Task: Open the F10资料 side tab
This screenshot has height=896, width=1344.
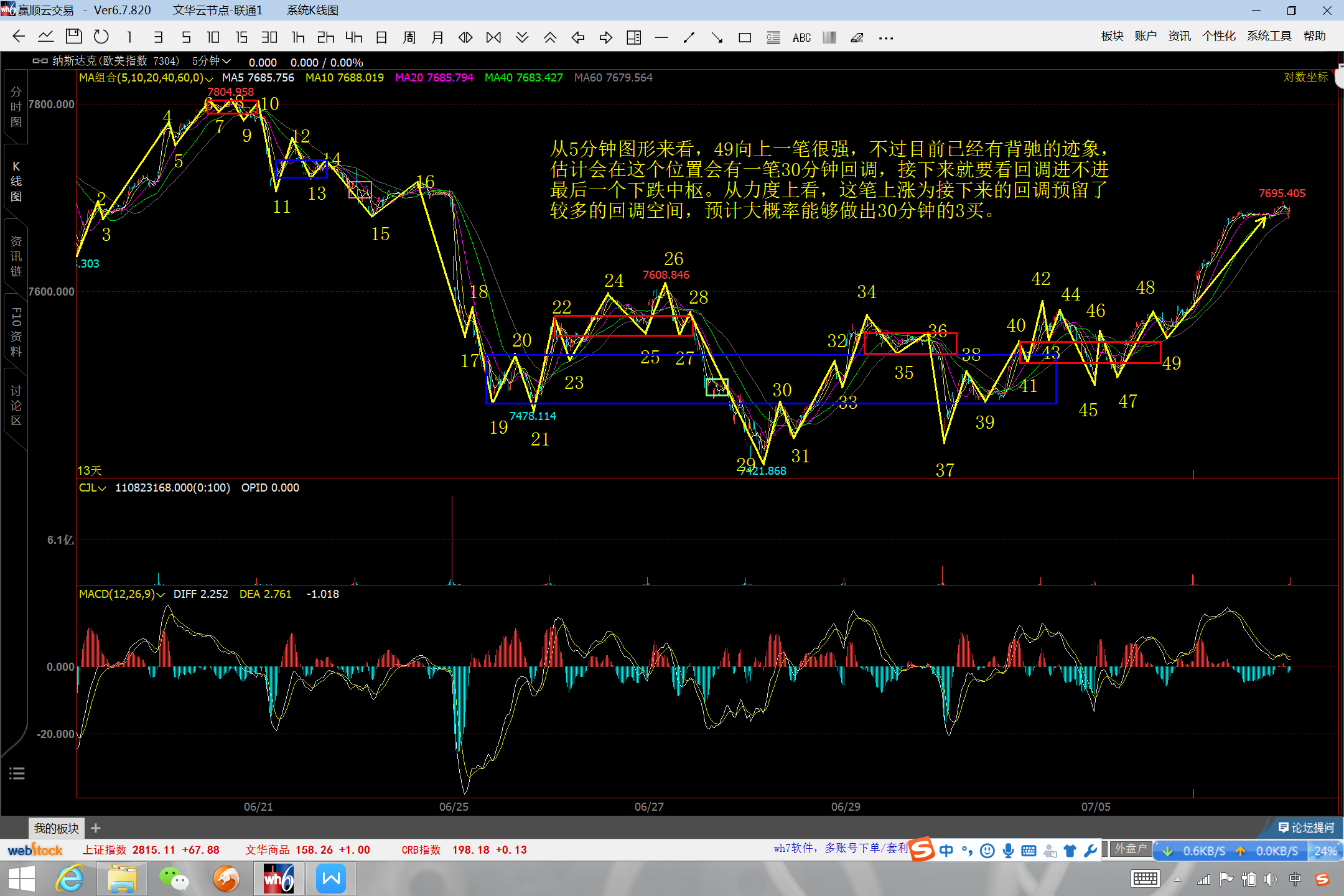Action: click(x=16, y=332)
